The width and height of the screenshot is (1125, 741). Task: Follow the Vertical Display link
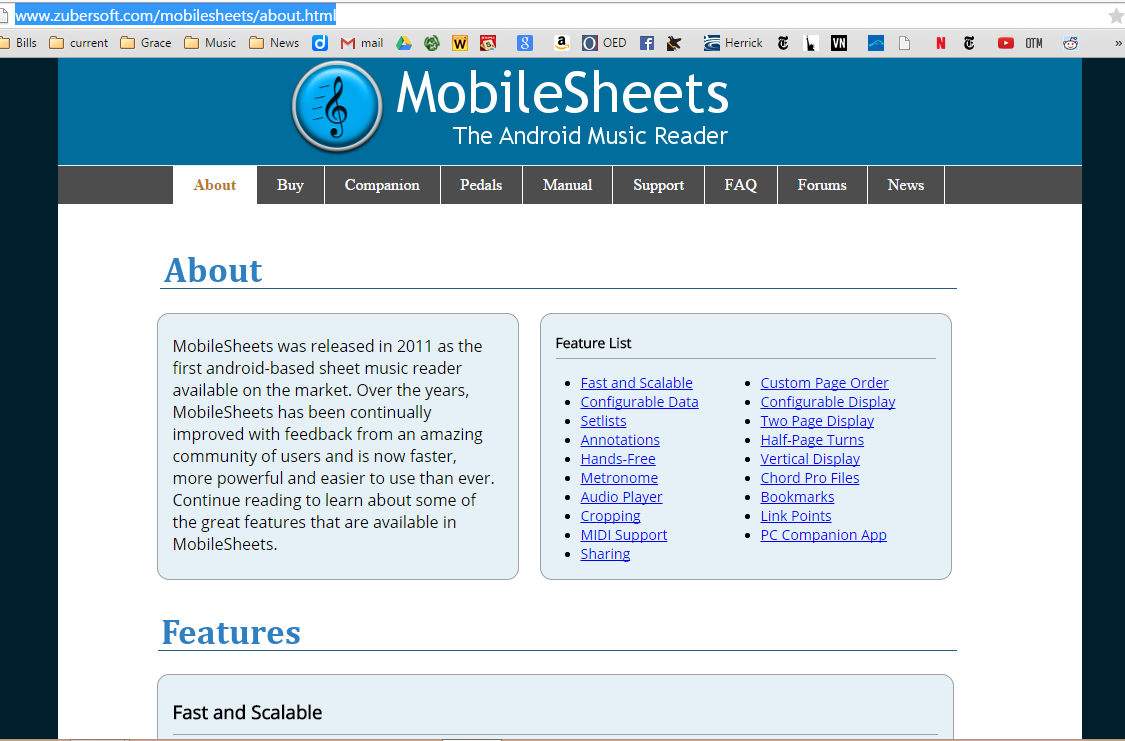pyautogui.click(x=810, y=459)
